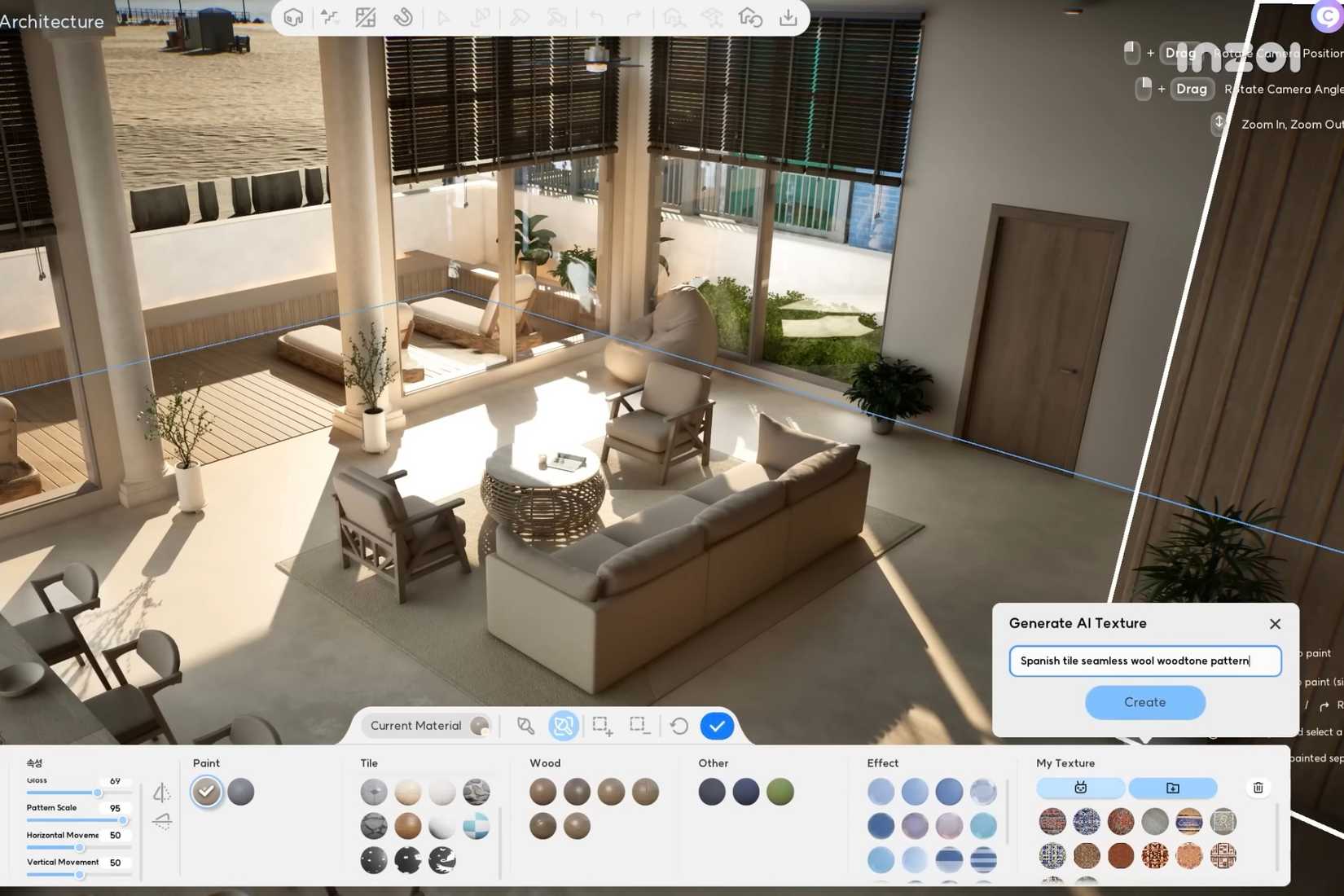1344x896 pixels.
Task: Close the Generate AI Texture dialog
Action: tap(1275, 623)
